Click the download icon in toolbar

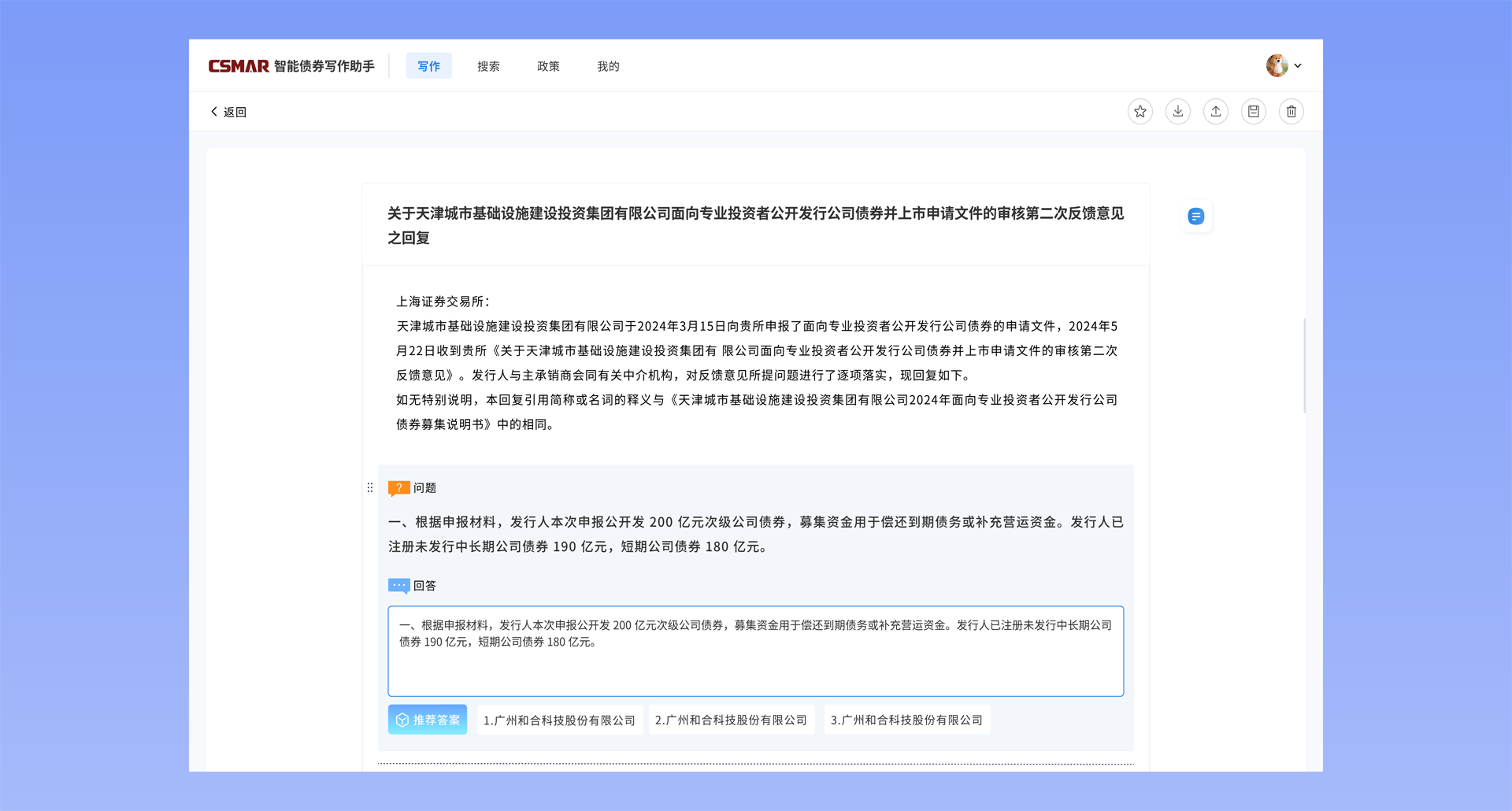(1177, 112)
